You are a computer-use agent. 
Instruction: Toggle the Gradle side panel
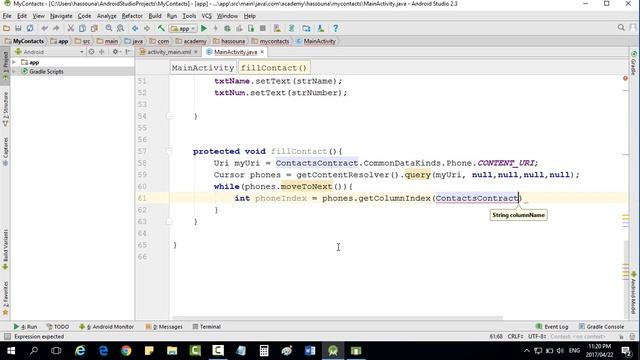[633, 63]
